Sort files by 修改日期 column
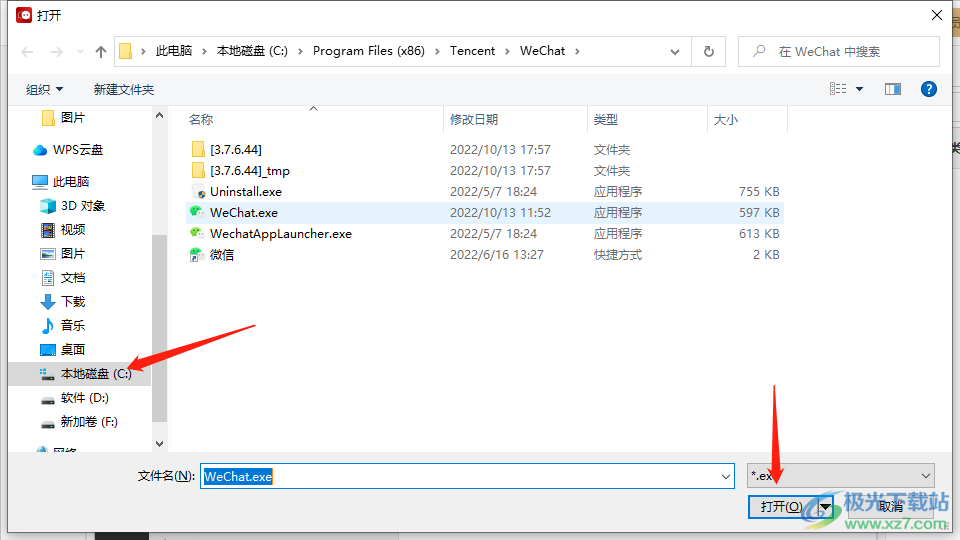Viewport: 960px width, 540px height. click(474, 119)
